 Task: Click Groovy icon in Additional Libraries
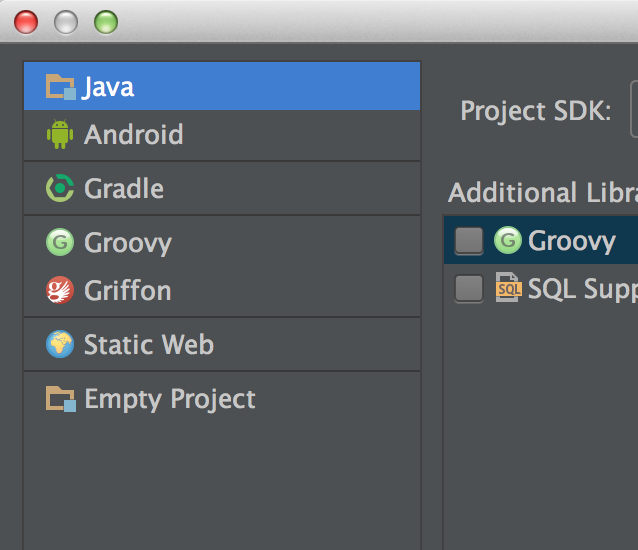coord(508,240)
